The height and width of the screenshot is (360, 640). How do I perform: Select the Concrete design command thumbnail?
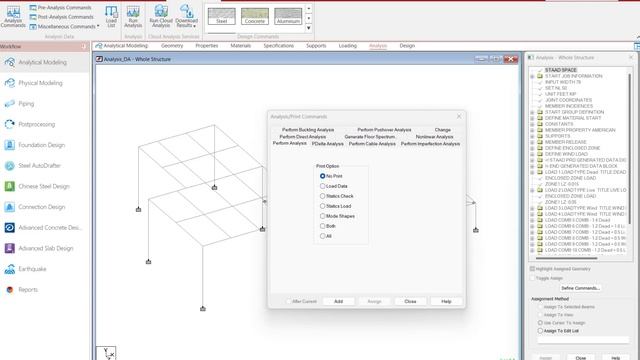coord(255,16)
